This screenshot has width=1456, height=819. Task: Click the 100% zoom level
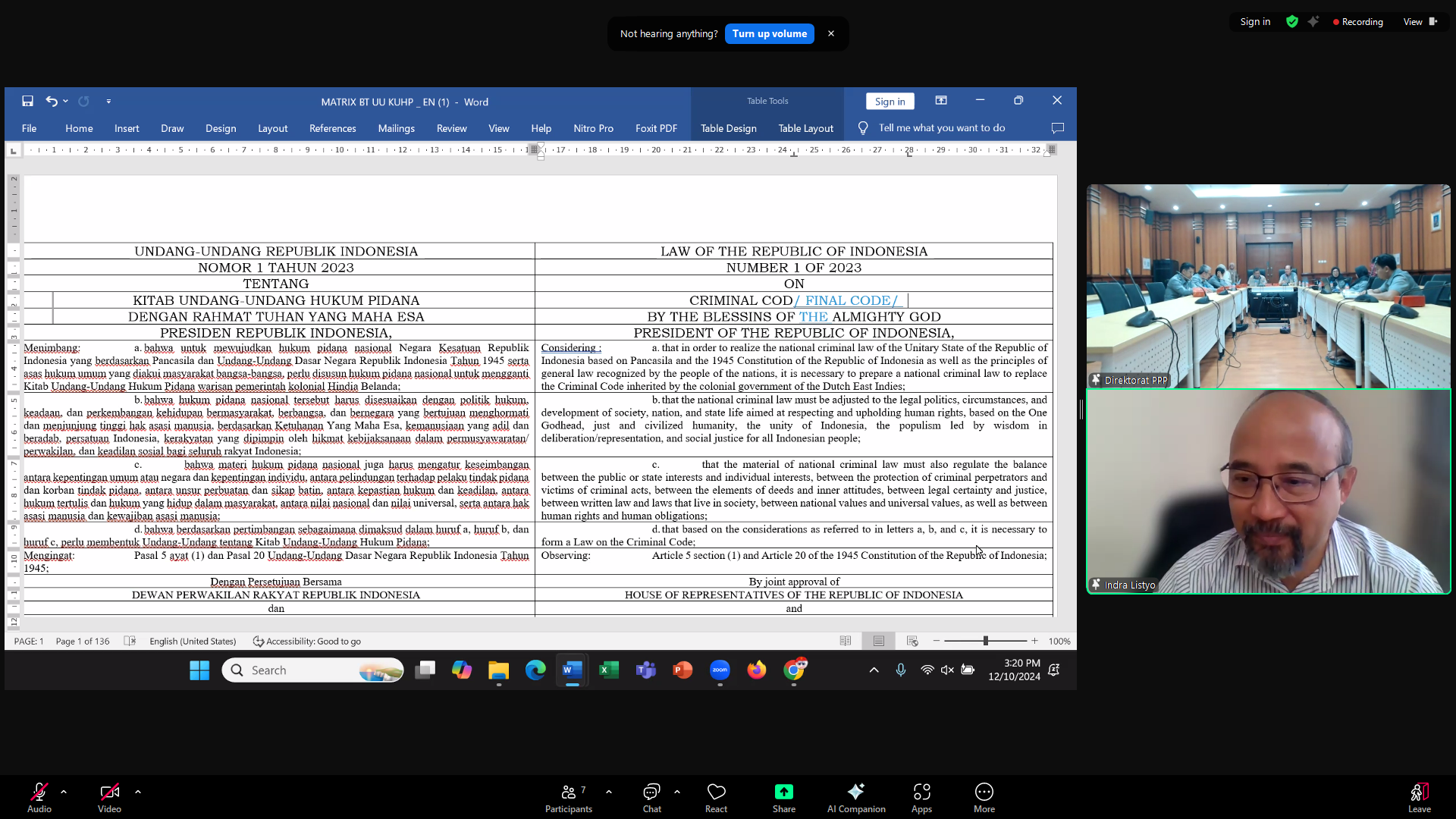coord(1059,642)
